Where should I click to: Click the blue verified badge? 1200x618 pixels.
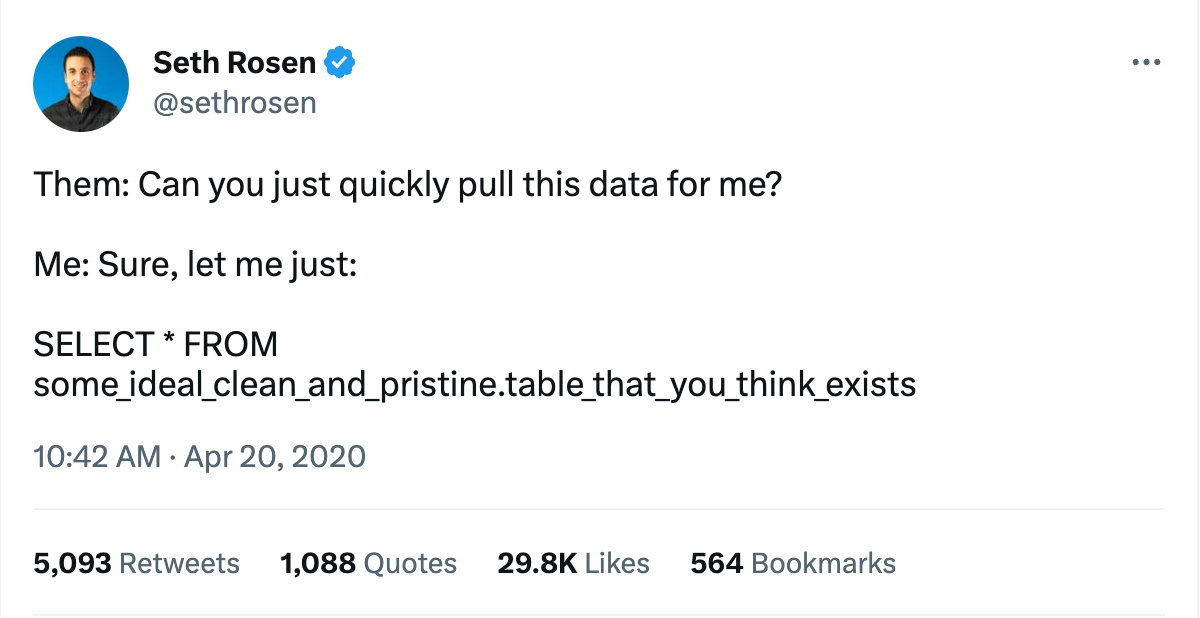click(x=340, y=63)
